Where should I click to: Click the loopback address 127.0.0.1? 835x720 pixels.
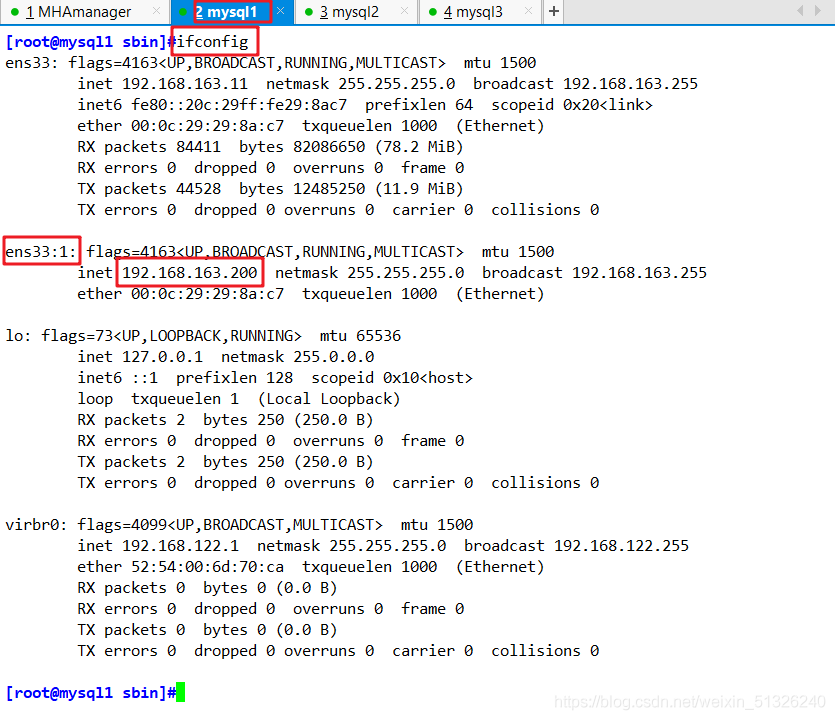click(x=162, y=357)
